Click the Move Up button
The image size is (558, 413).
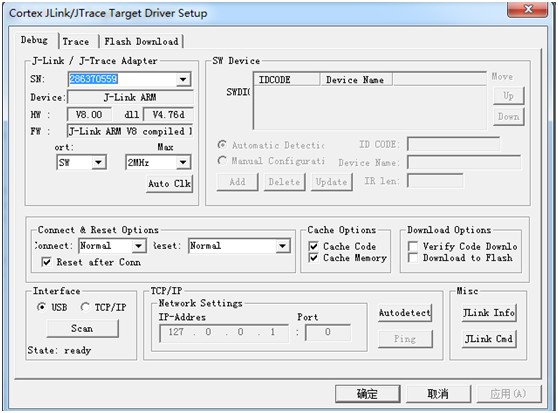[509, 96]
